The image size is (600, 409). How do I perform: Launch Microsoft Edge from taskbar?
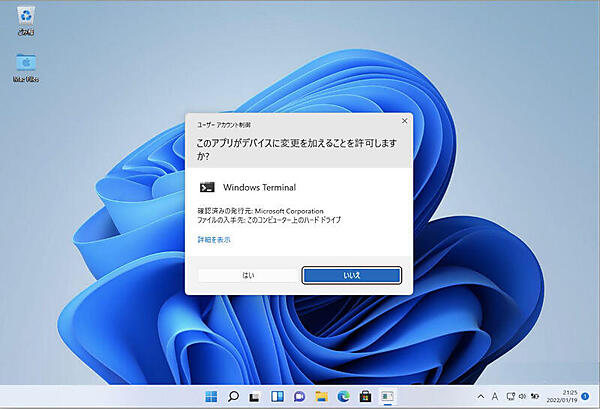344,396
